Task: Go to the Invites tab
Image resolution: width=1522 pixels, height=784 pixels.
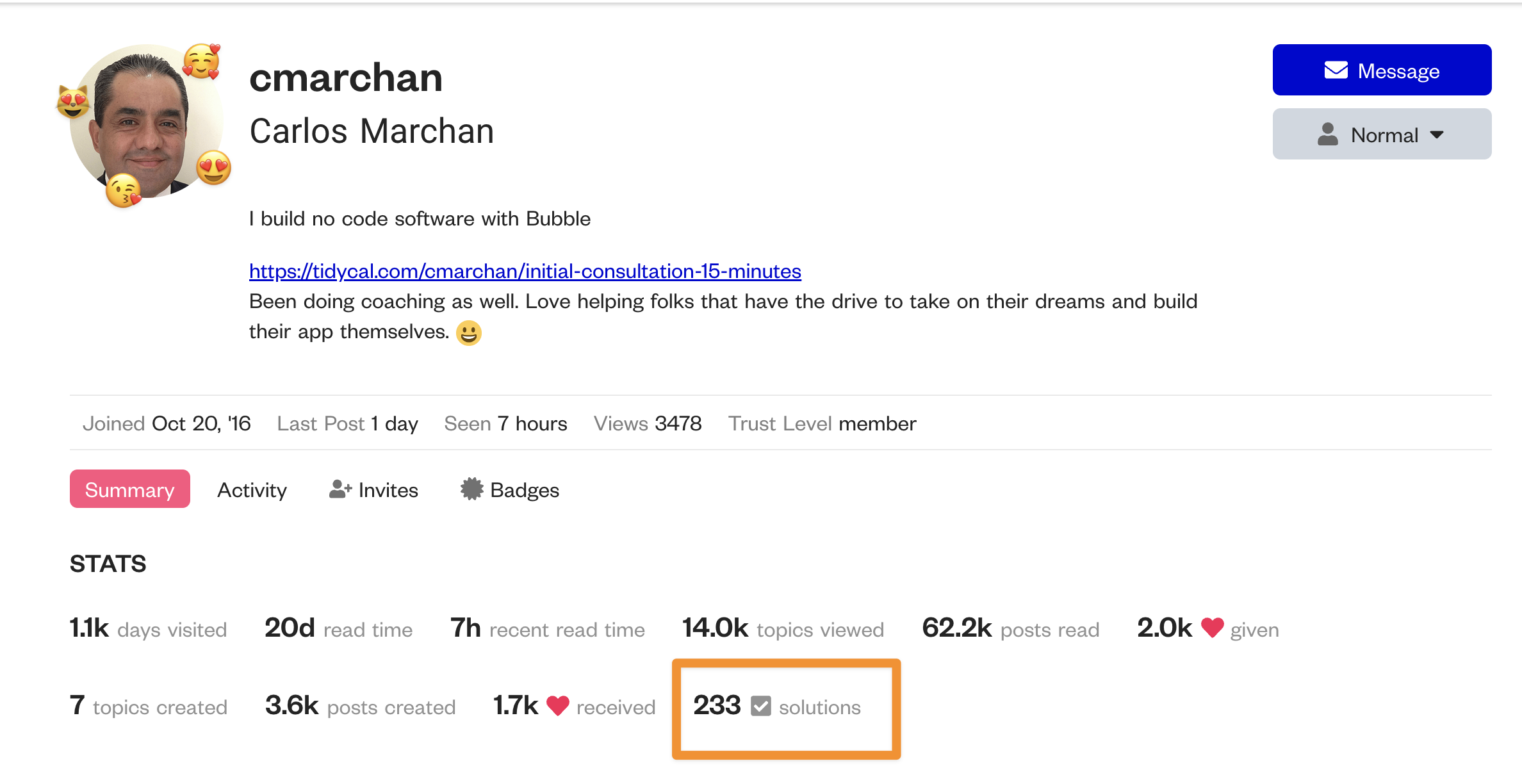Action: (x=388, y=490)
